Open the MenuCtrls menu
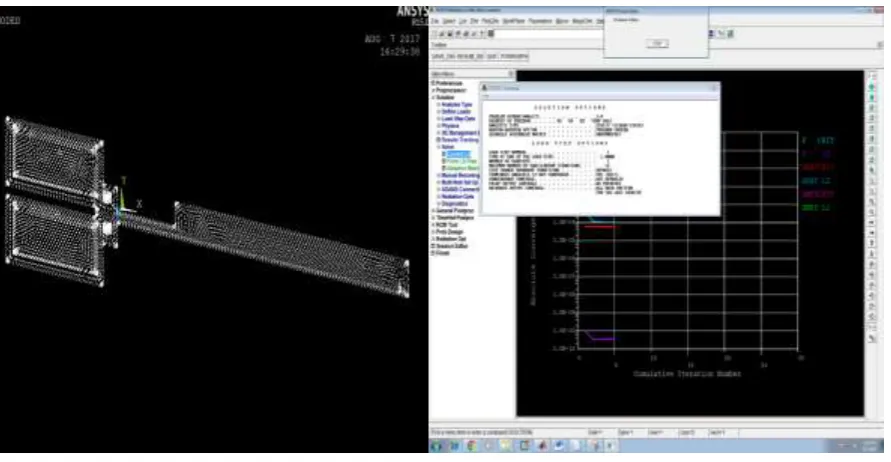The image size is (891, 462). pyautogui.click(x=582, y=21)
